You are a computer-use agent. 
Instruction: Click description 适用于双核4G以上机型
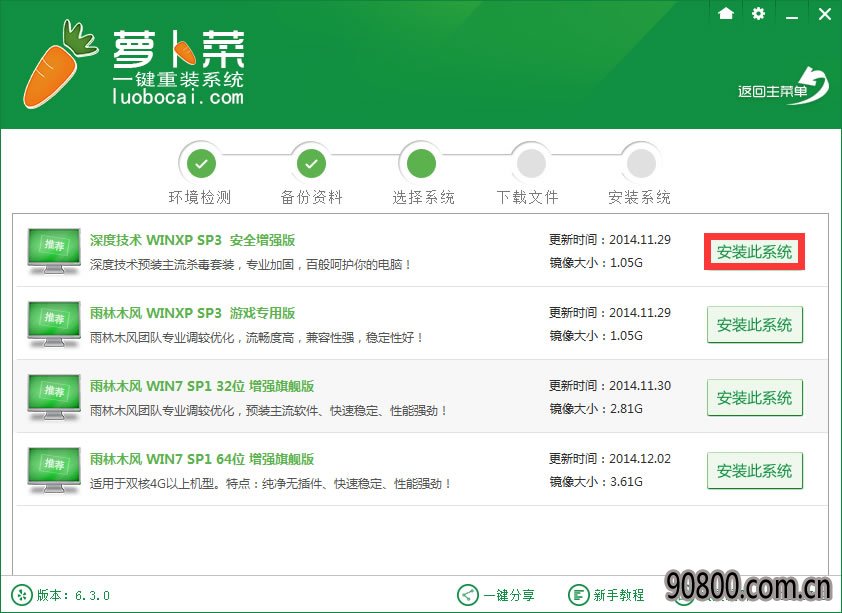click(x=270, y=484)
